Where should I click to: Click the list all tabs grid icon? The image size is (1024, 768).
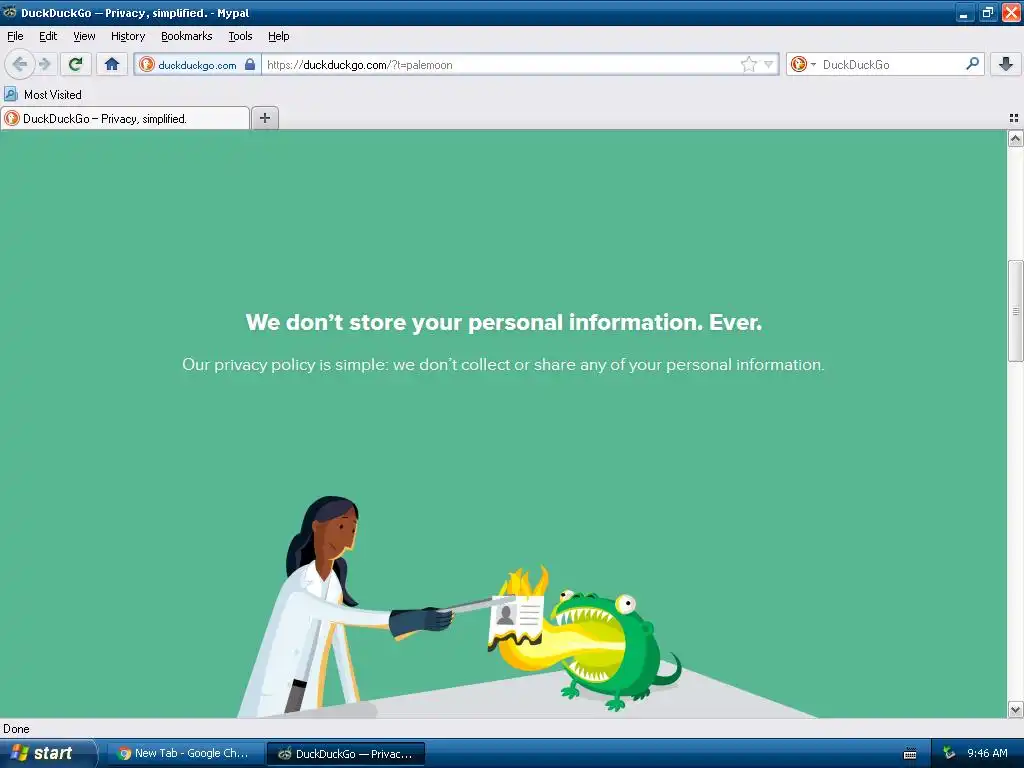1014,118
